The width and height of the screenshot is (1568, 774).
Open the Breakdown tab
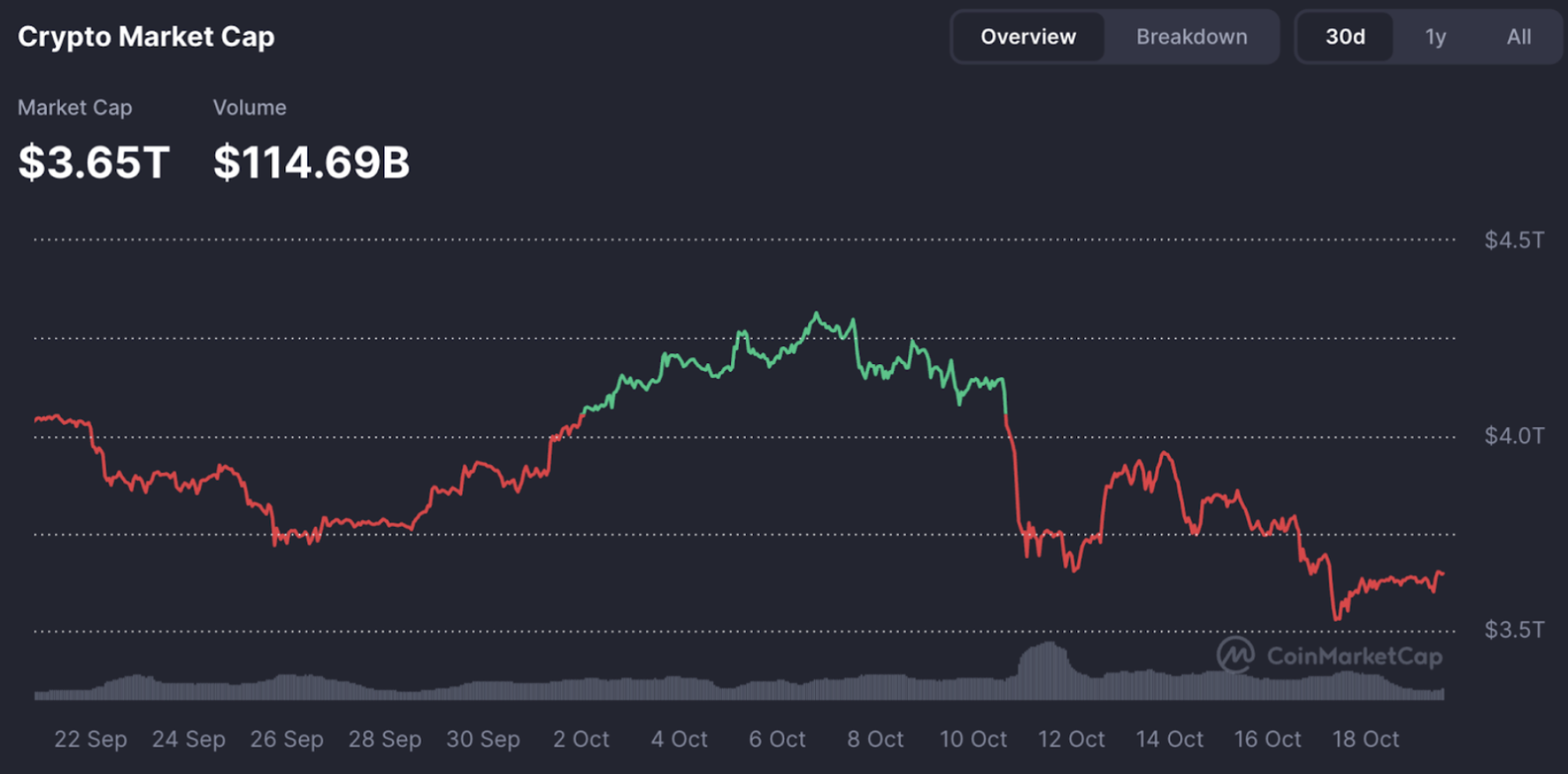[1192, 37]
